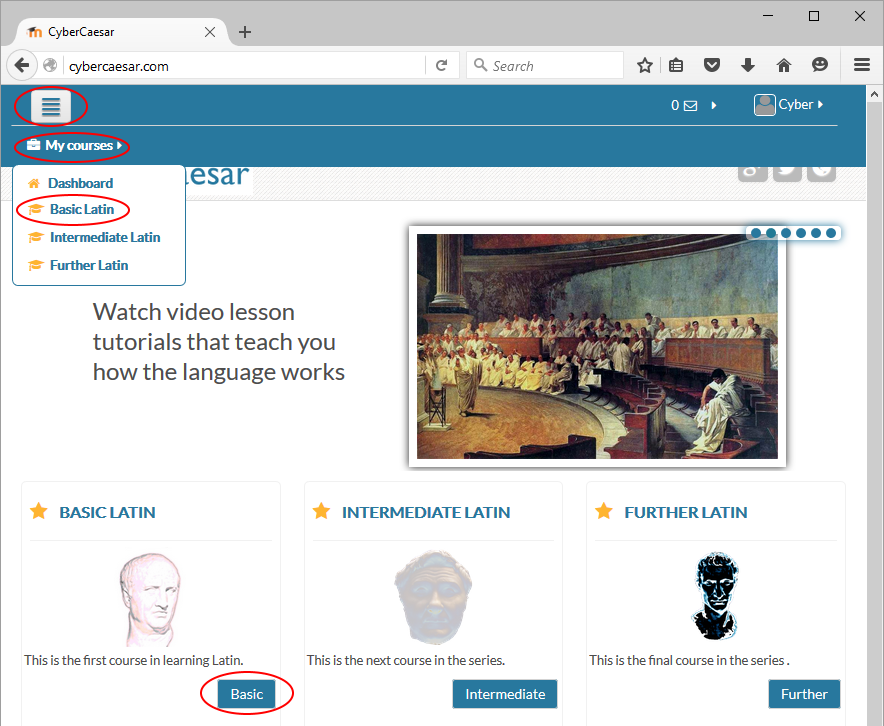Click the star beside BASIC LATIN heading
This screenshot has height=726, width=884.
(x=39, y=511)
